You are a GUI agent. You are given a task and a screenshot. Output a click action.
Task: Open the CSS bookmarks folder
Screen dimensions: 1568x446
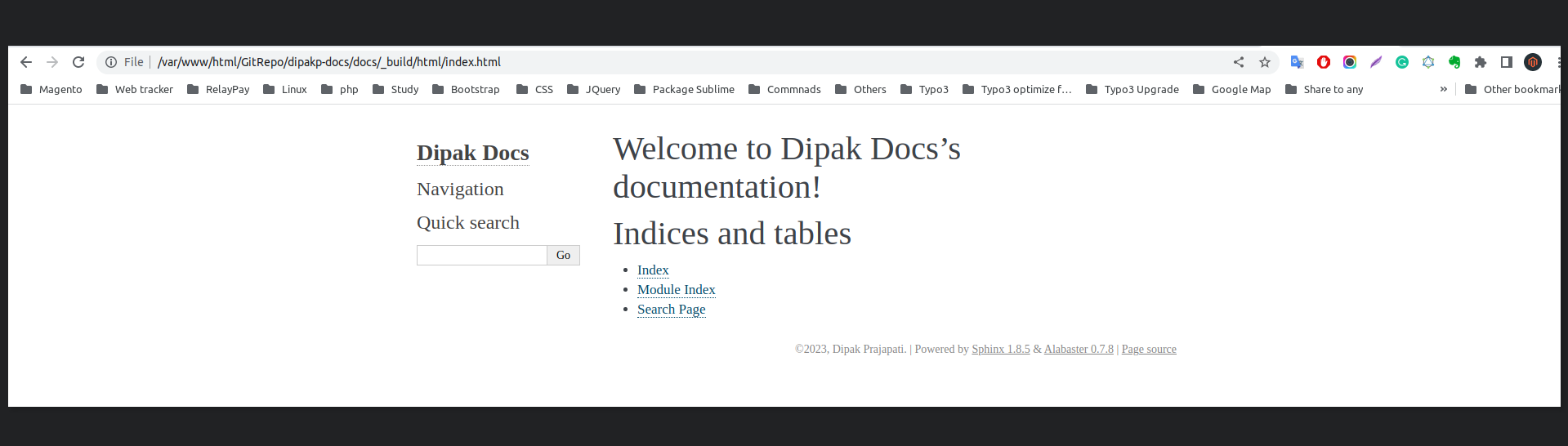point(535,90)
